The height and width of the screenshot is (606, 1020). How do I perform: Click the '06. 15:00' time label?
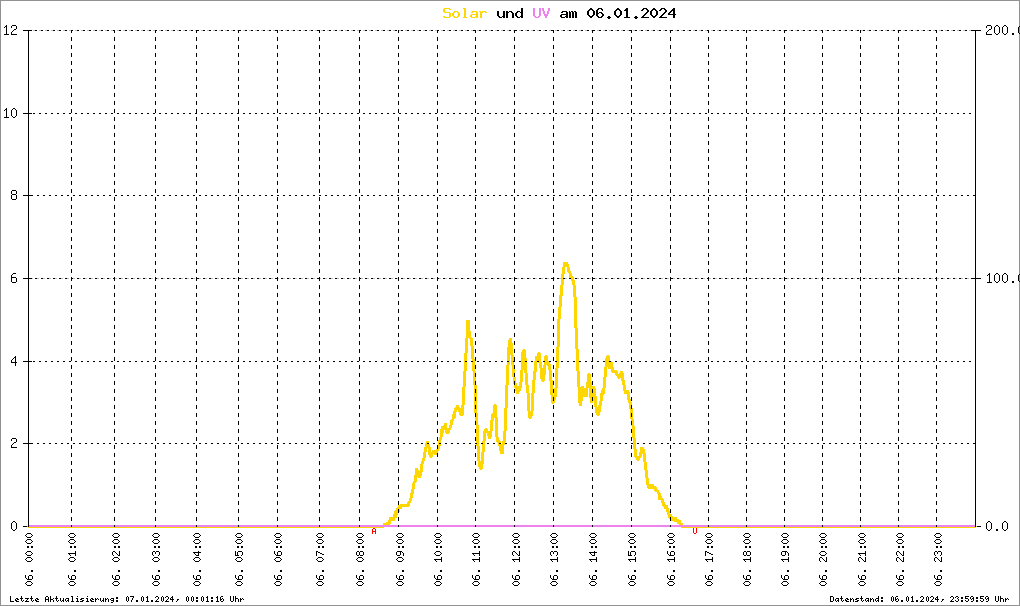[x=632, y=560]
